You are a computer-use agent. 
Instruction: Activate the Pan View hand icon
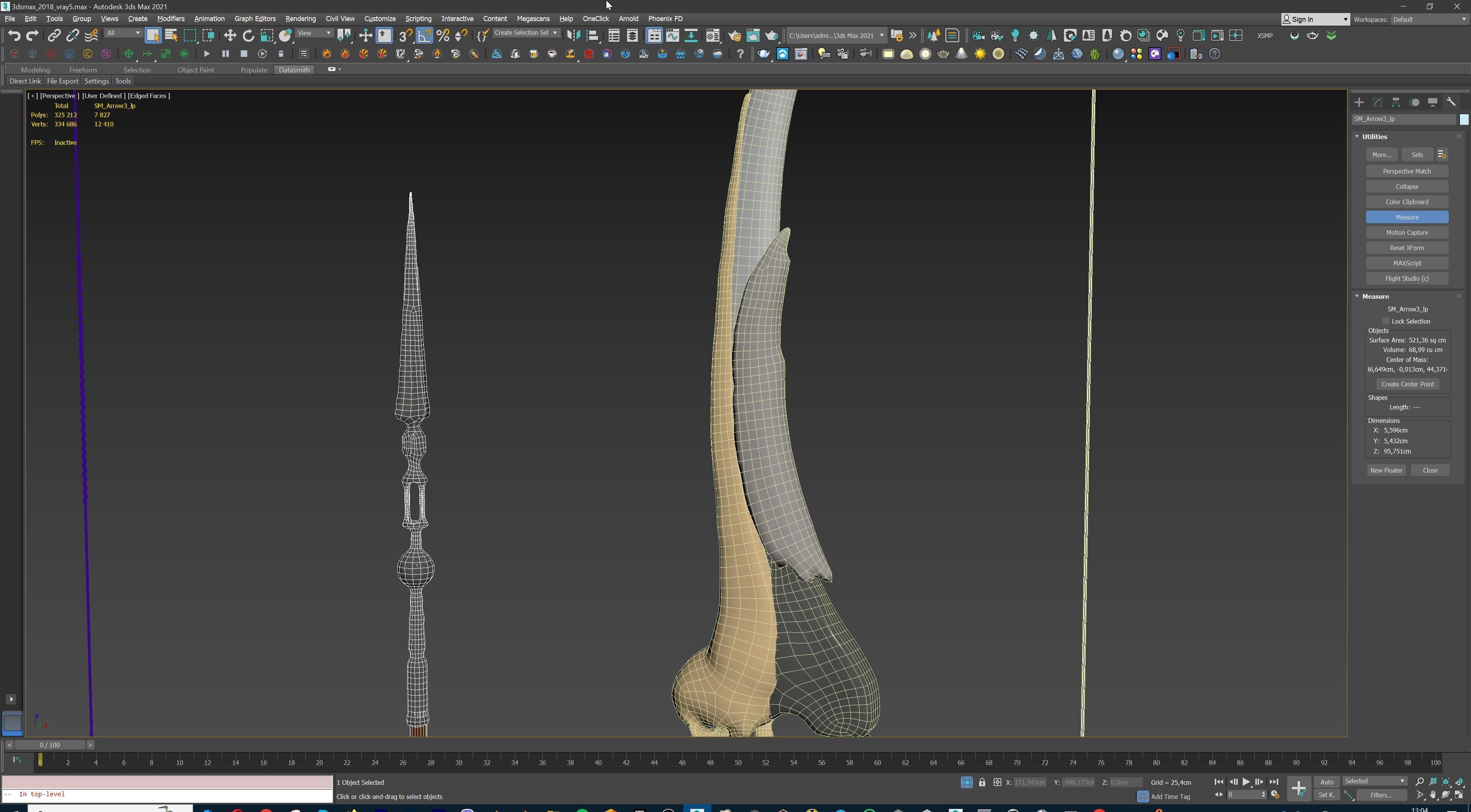[1433, 795]
